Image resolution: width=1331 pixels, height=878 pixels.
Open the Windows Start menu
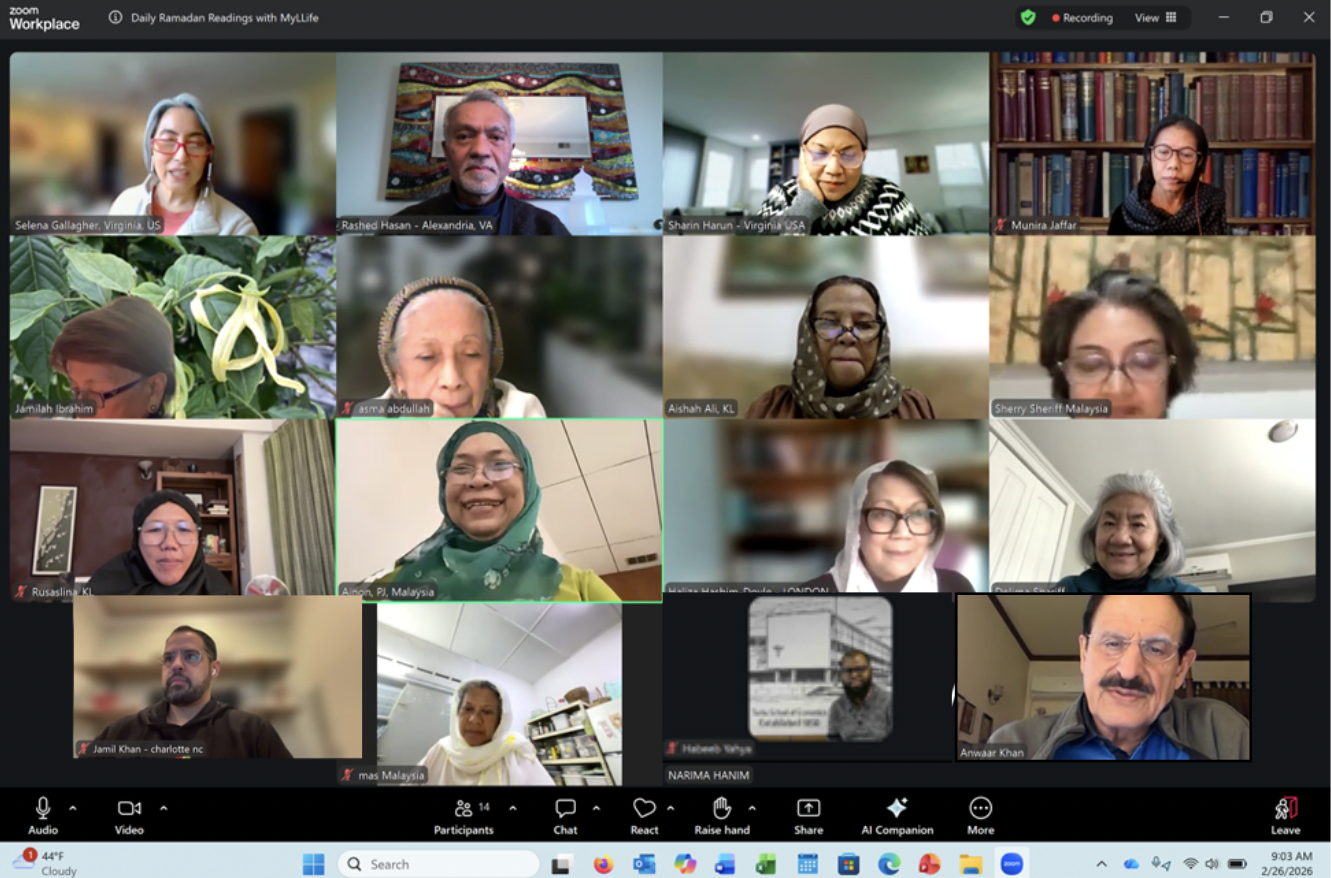click(x=313, y=864)
